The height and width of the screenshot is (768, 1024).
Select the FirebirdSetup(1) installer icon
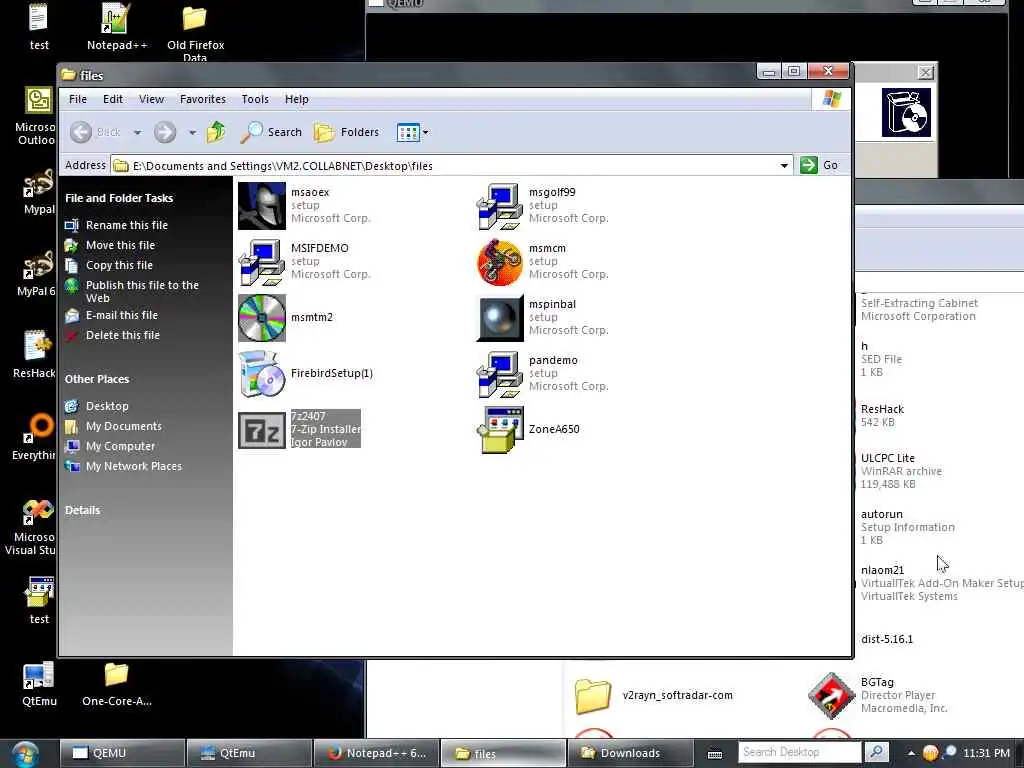(x=262, y=374)
